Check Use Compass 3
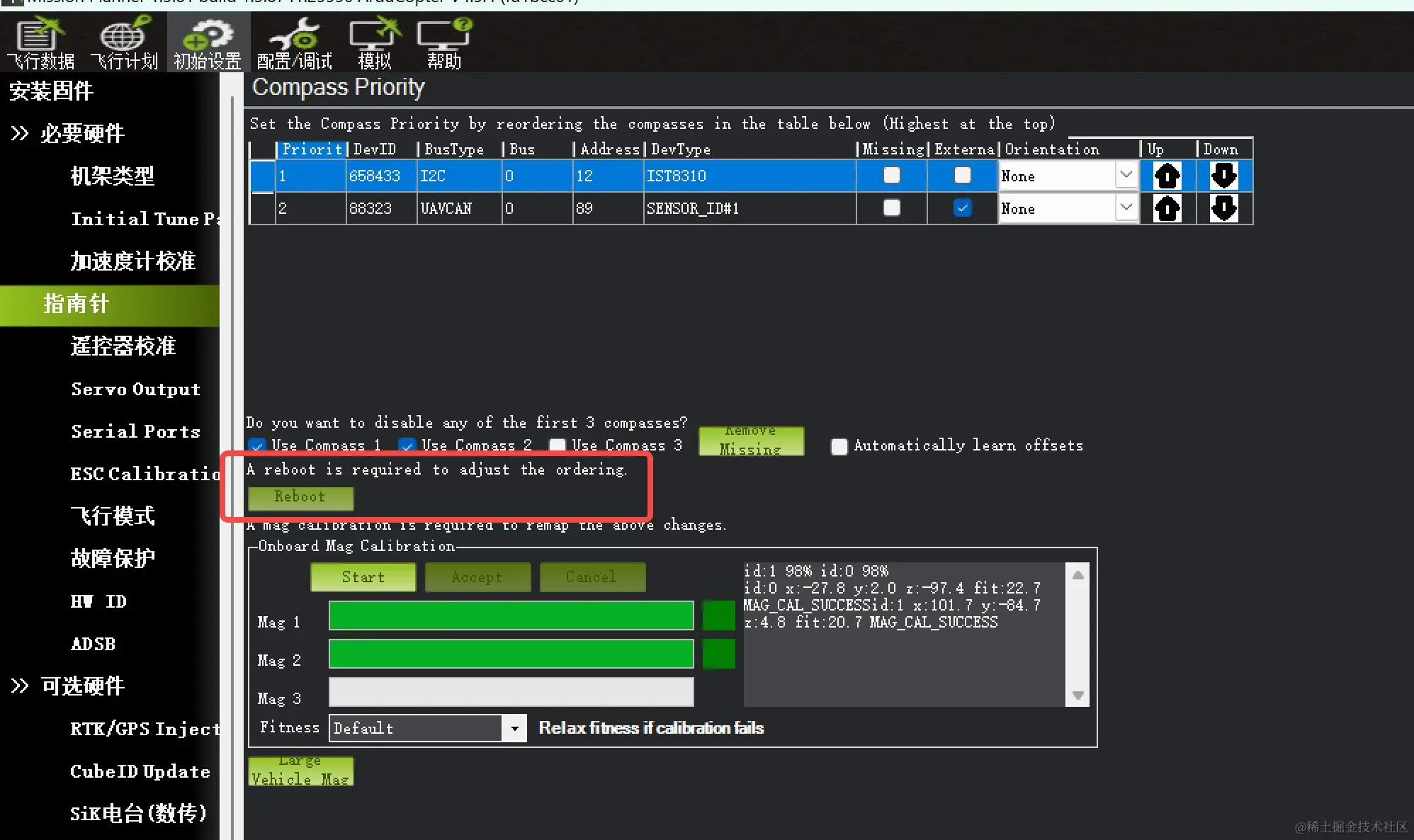Viewport: 1414px width, 840px height. point(558,445)
